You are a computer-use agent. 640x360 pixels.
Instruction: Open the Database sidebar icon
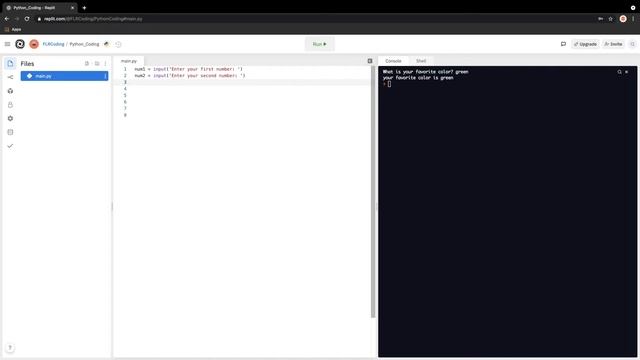click(10, 132)
